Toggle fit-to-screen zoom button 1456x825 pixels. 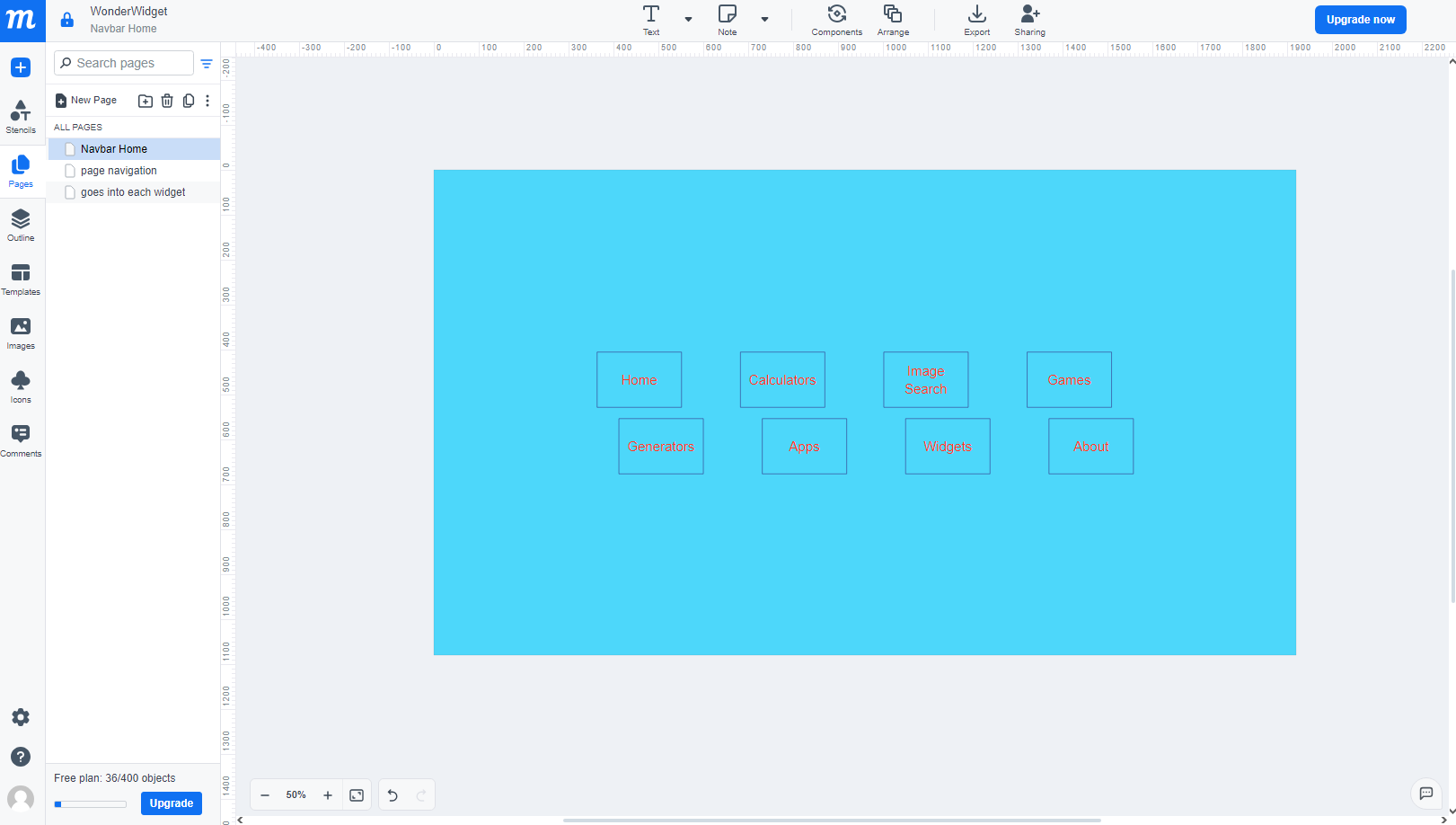pyautogui.click(x=357, y=795)
